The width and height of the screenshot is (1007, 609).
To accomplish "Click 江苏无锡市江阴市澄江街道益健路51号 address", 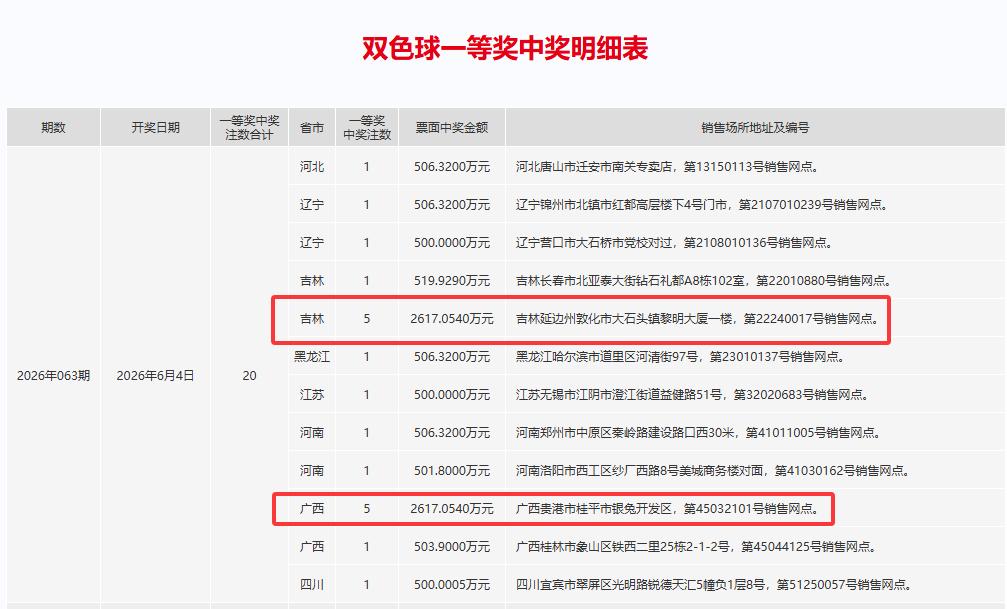I will coord(692,394).
